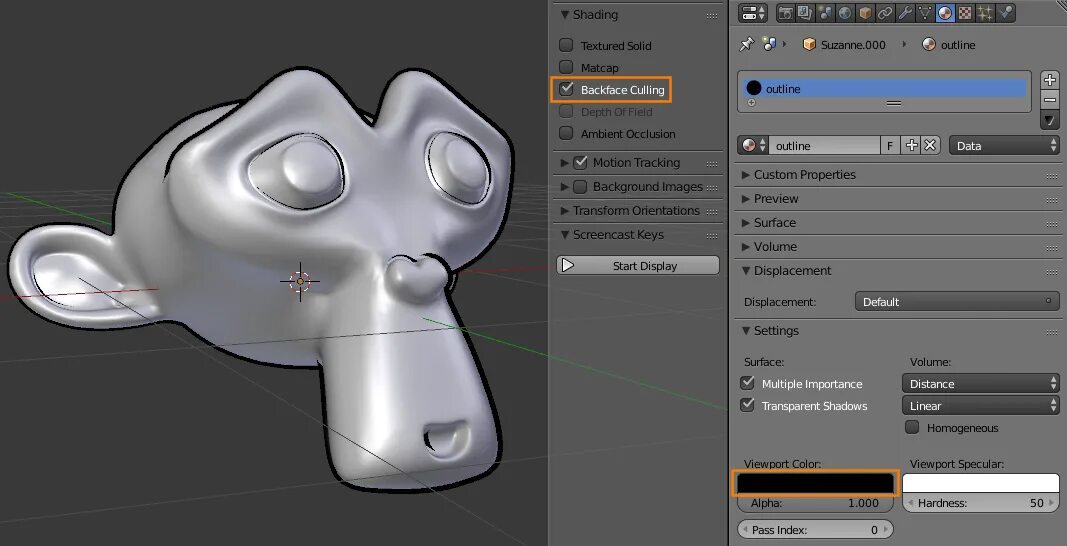Unlink material with the X button
Screen dimensions: 1067x546
930,146
